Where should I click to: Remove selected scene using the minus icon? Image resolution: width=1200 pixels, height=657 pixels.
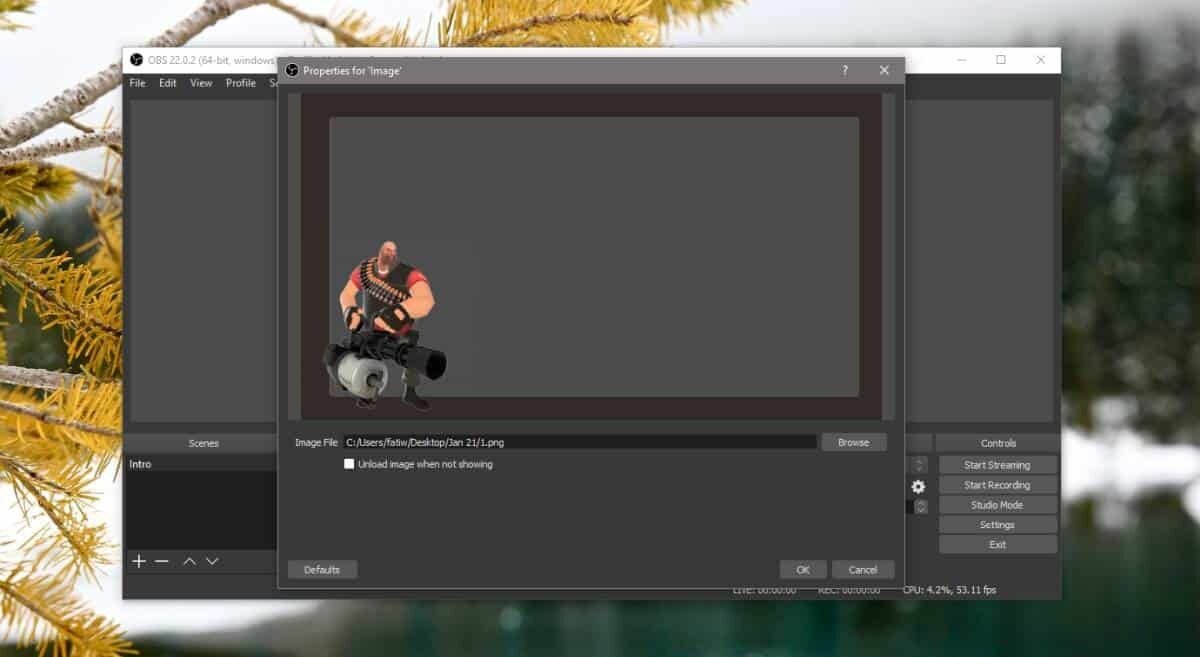point(162,561)
